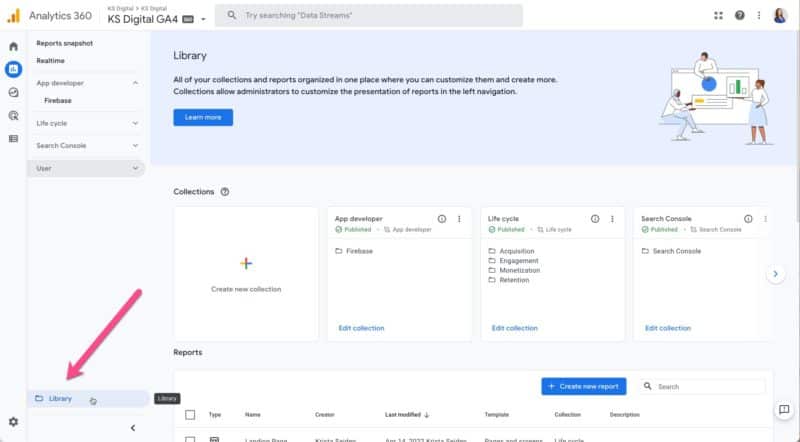Image resolution: width=800 pixels, height=442 pixels.
Task: Open the Explore icon in left rail
Action: tap(13, 92)
